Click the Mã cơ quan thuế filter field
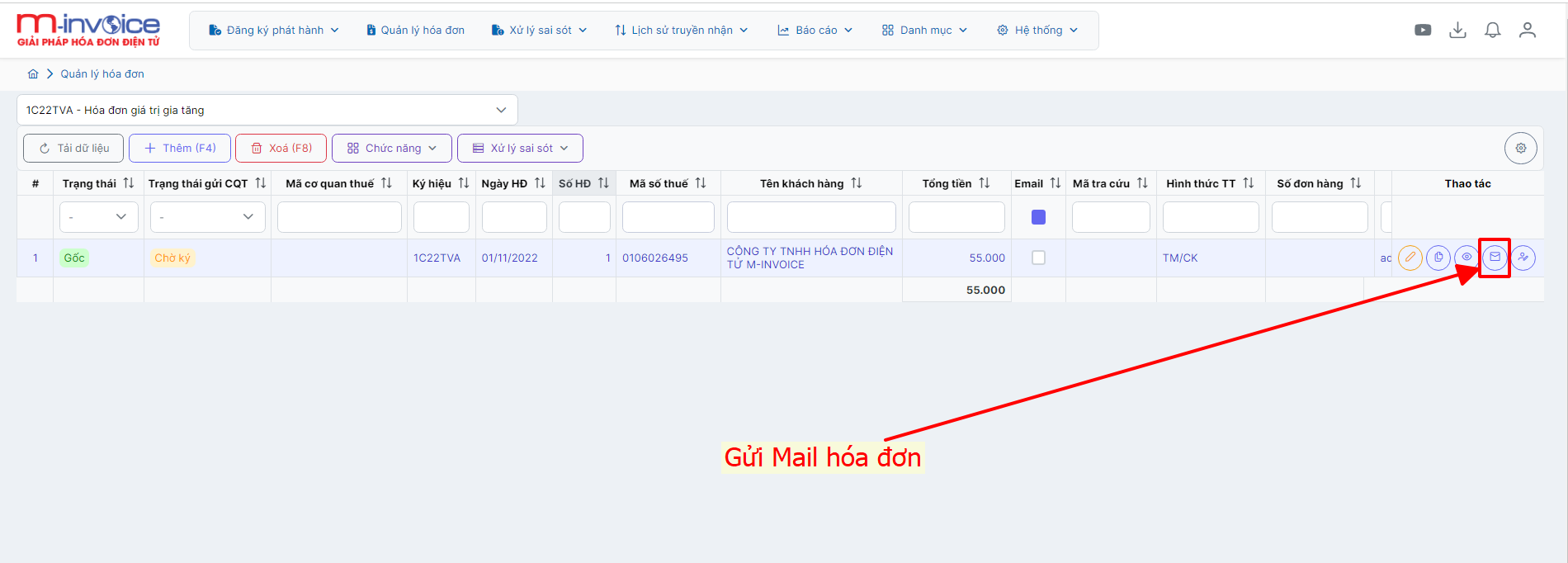The height and width of the screenshot is (563, 1568). pyautogui.click(x=339, y=217)
